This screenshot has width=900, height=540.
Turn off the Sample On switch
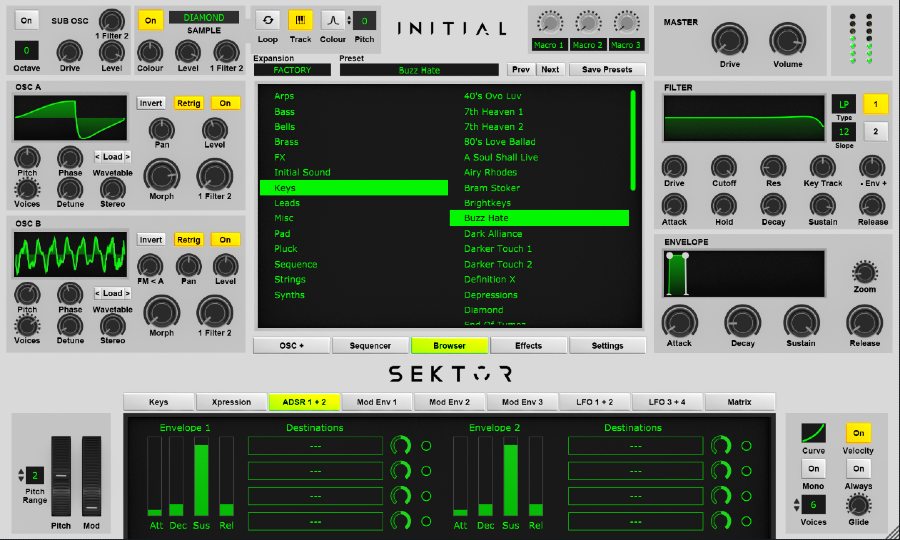[150, 20]
